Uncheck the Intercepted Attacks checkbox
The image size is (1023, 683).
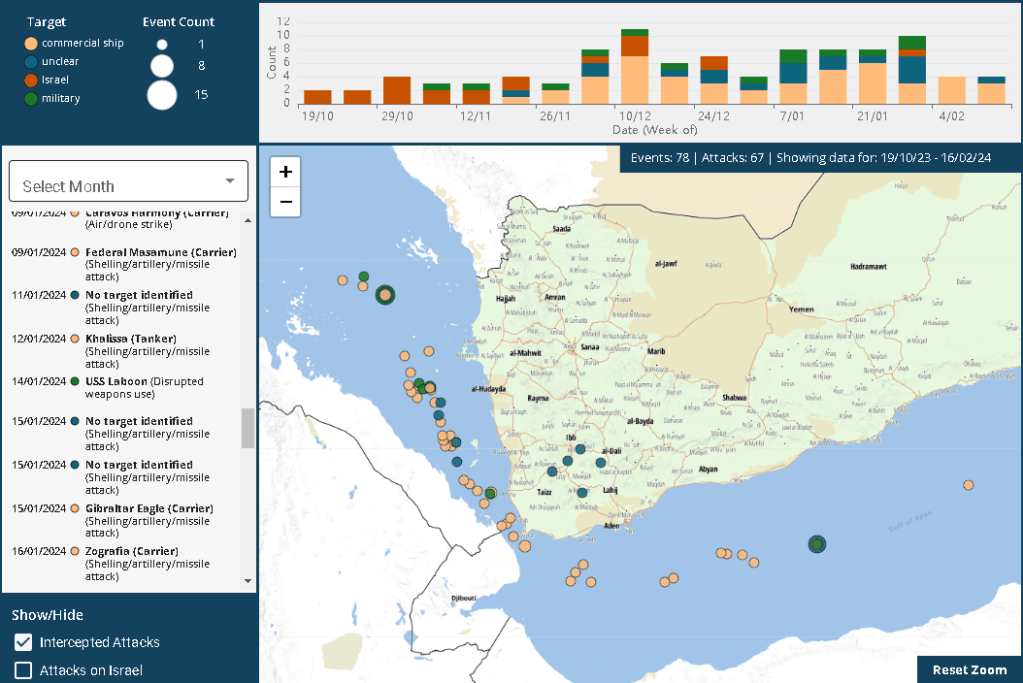pos(23,642)
